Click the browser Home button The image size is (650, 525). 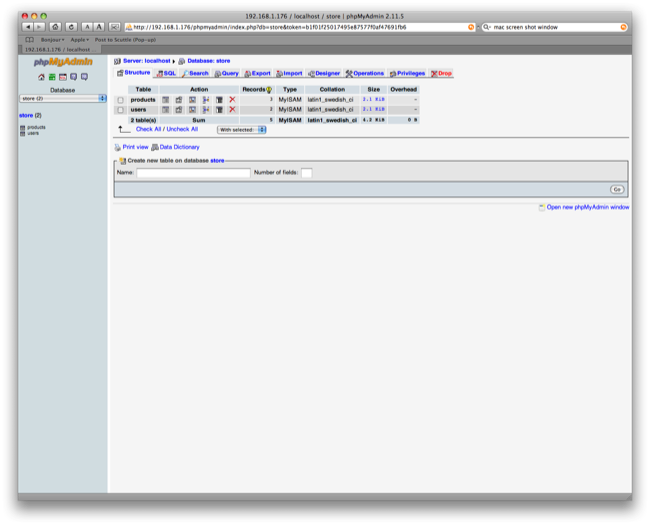tap(55, 27)
